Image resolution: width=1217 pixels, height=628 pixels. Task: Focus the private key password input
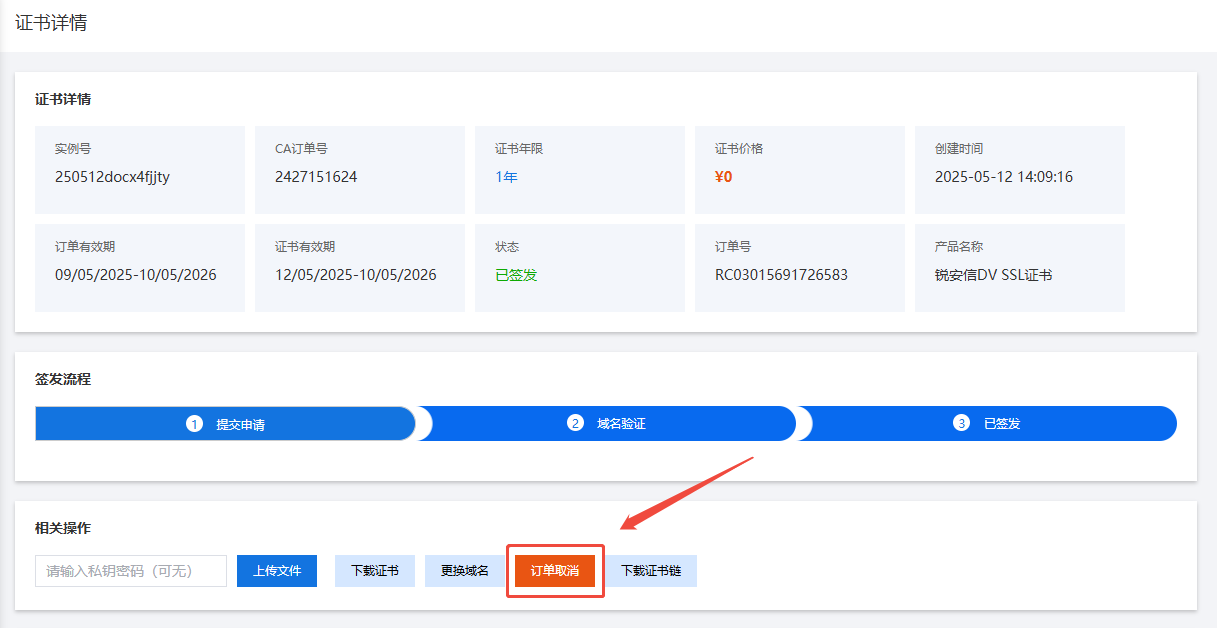131,571
